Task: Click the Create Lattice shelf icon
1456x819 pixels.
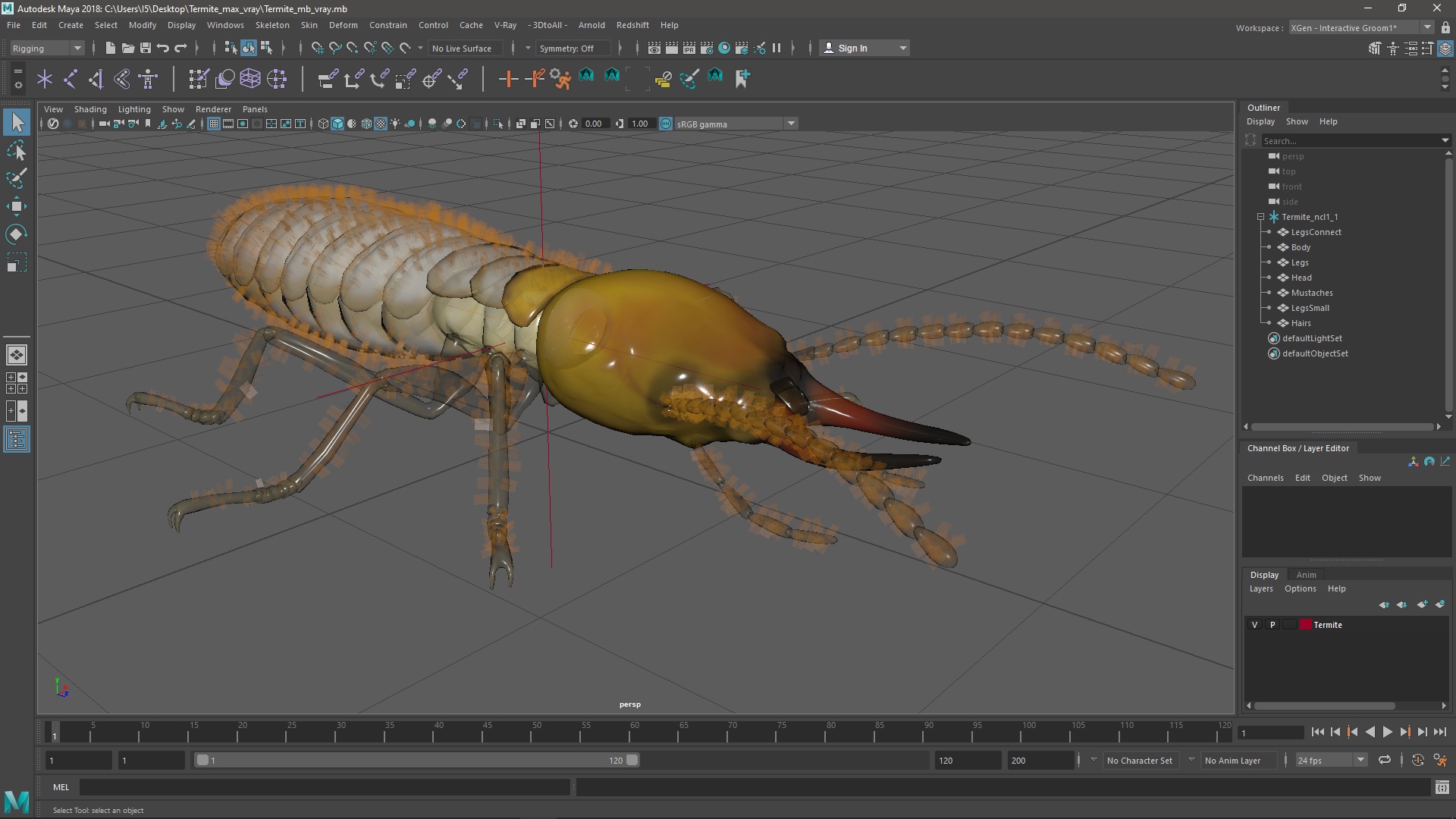Action: [250, 78]
